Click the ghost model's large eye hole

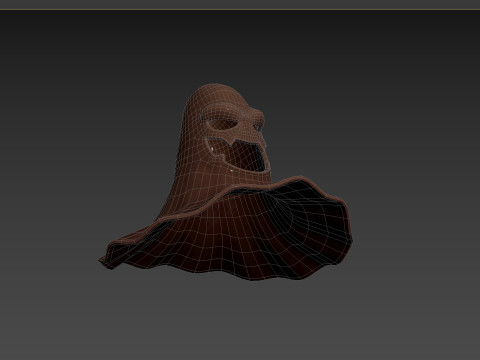coord(222,124)
